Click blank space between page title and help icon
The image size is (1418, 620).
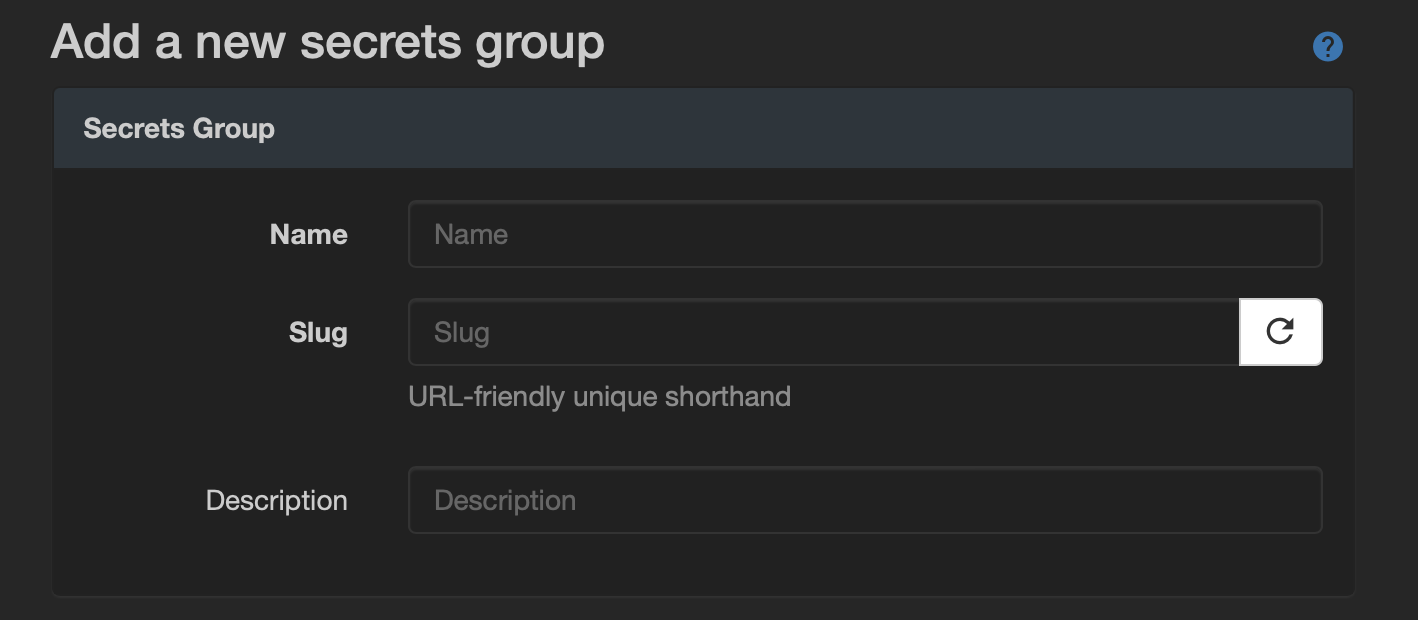tap(950, 46)
